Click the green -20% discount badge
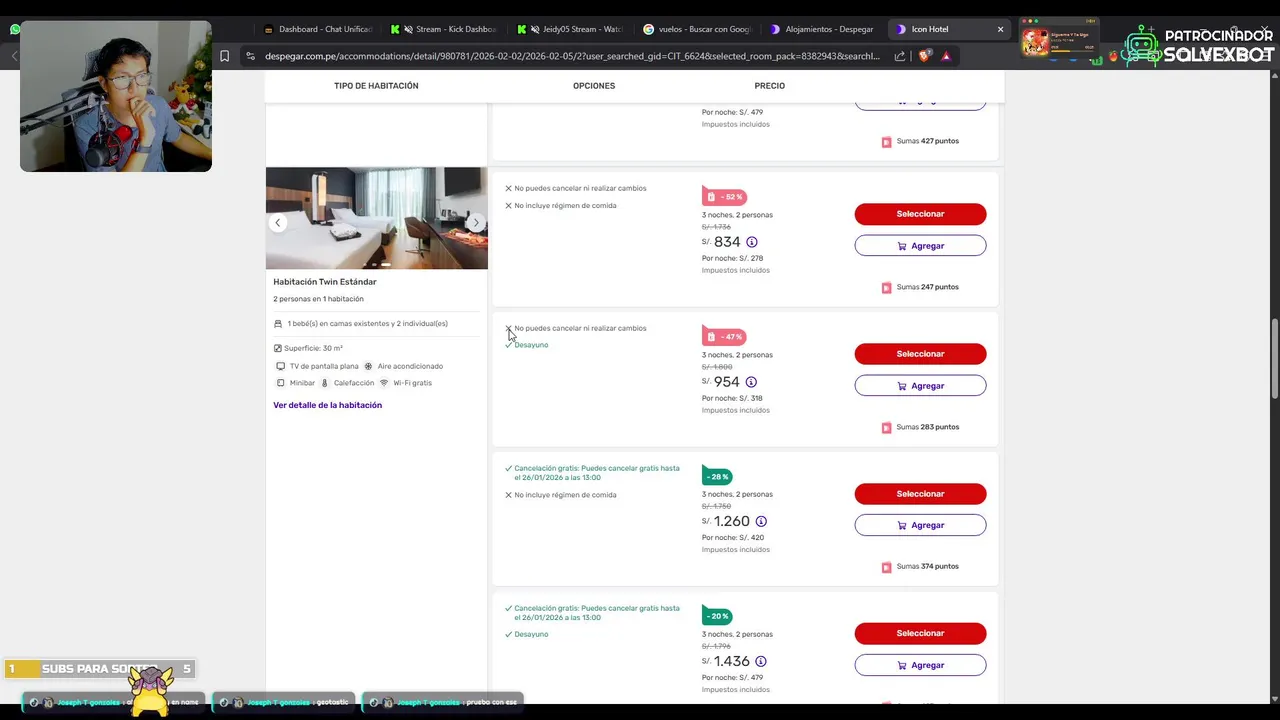The height and width of the screenshot is (720, 1280). pyautogui.click(x=717, y=617)
